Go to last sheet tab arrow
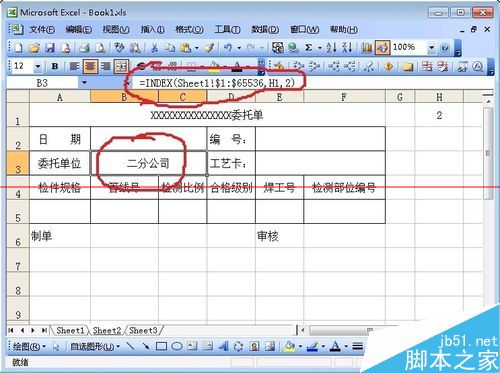The image size is (500, 373). 44,330
